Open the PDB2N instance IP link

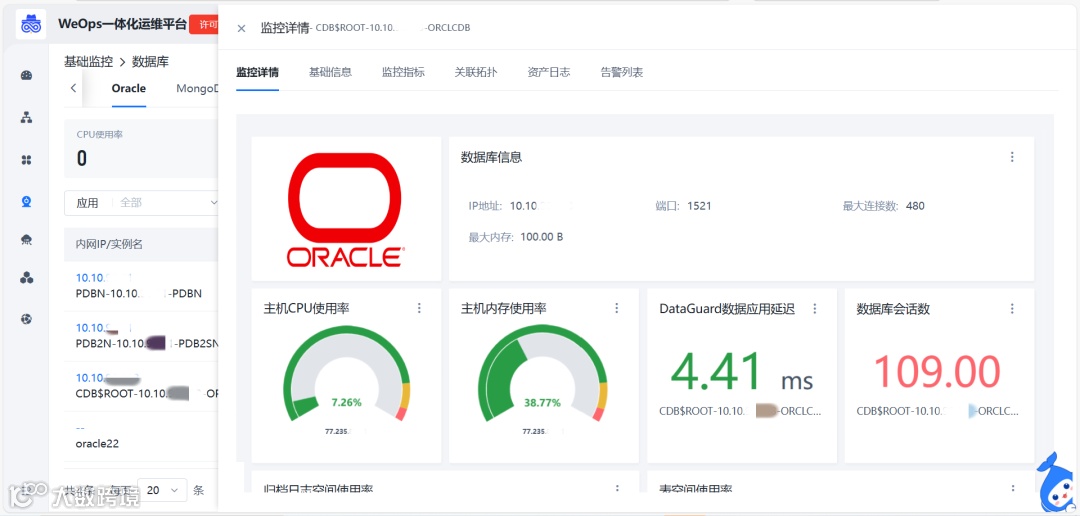(x=90, y=327)
